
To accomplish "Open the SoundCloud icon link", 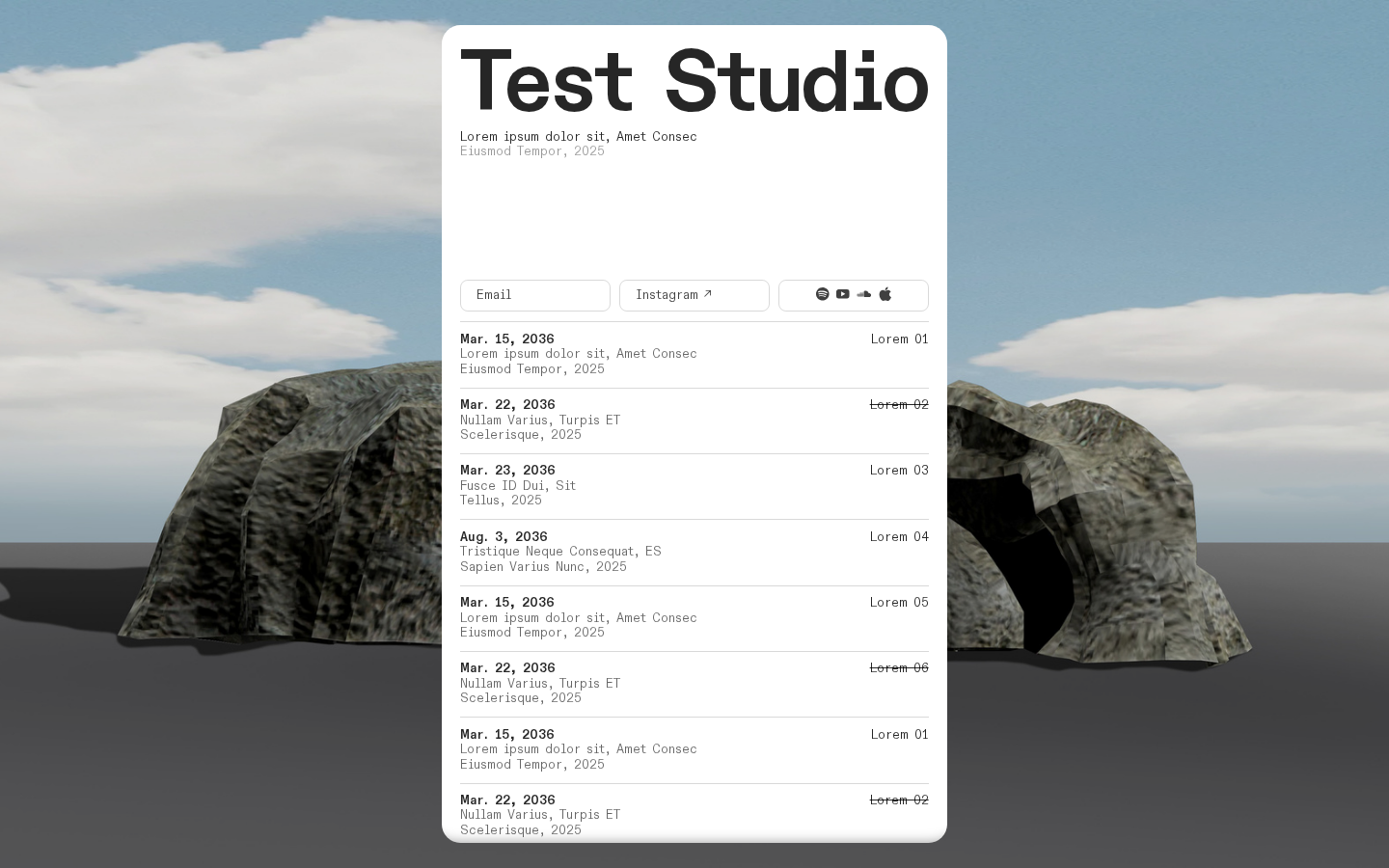I will coord(864,294).
